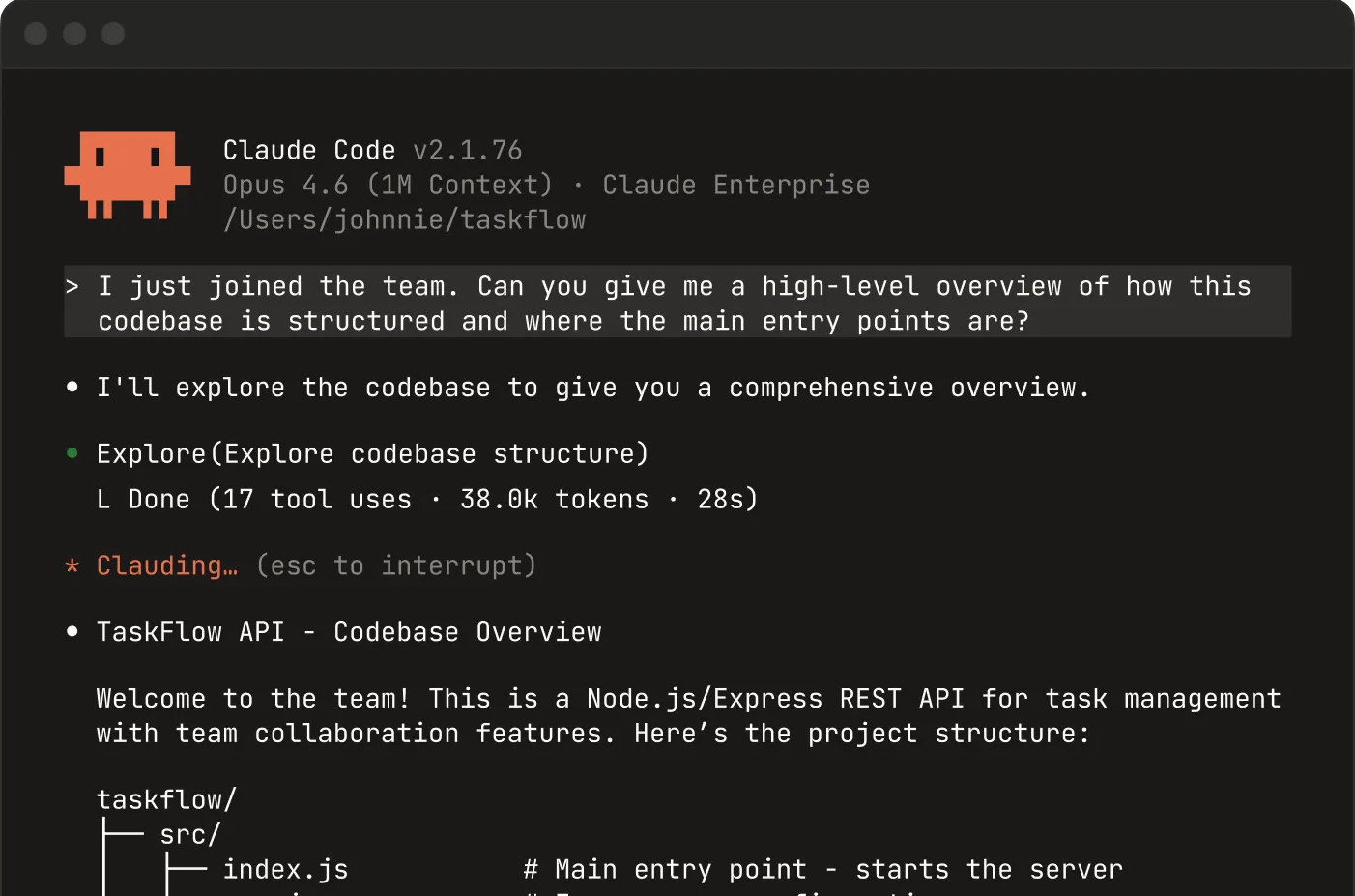This screenshot has width=1355, height=896.
Task: Click the green status dot beside Explore
Action: [x=72, y=453]
